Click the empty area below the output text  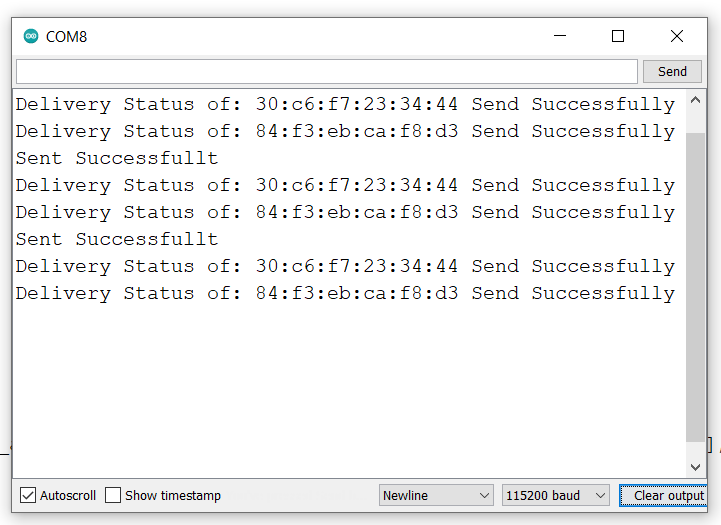(345, 390)
